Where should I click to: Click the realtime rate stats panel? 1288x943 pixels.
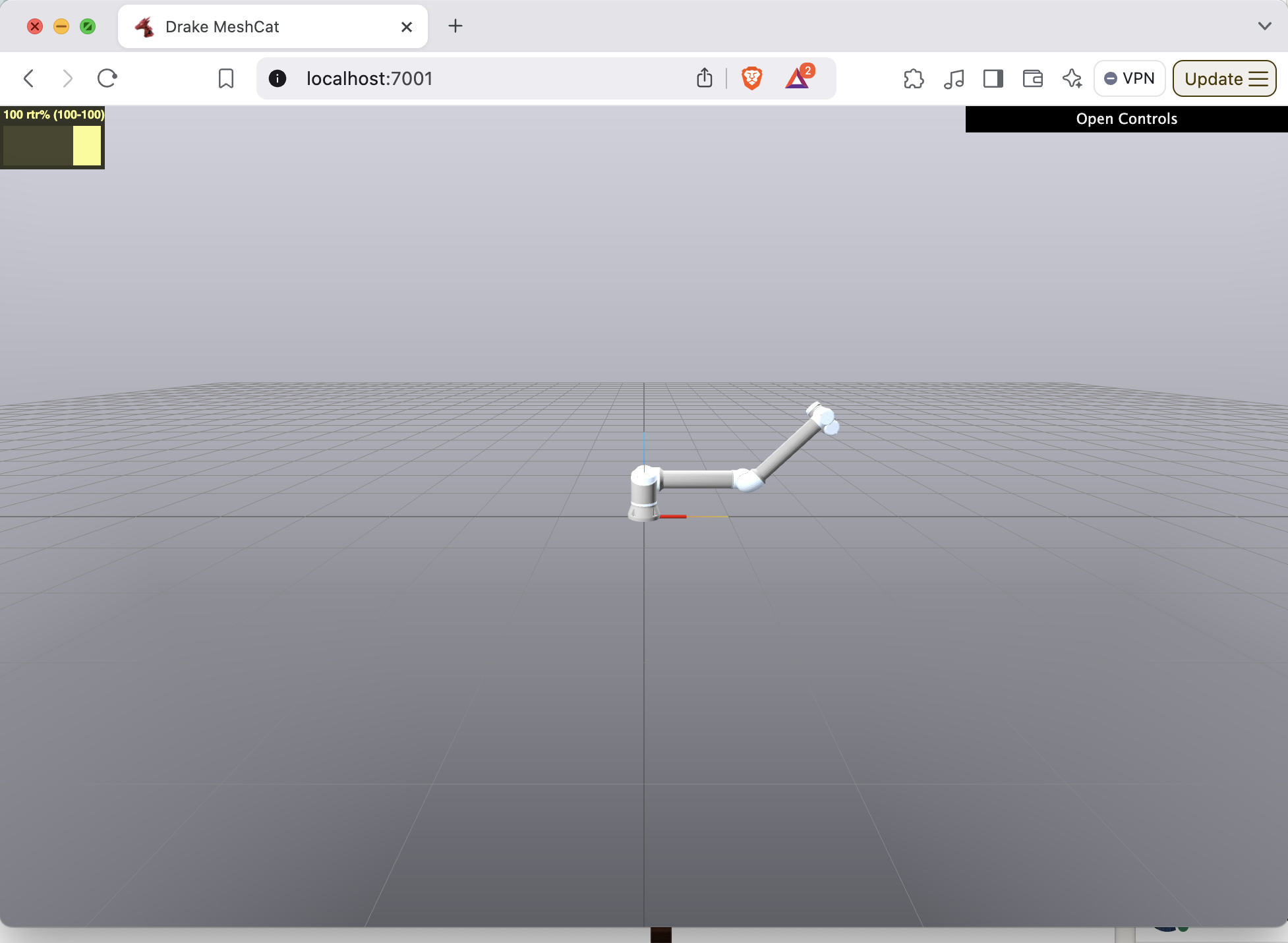pyautogui.click(x=52, y=138)
